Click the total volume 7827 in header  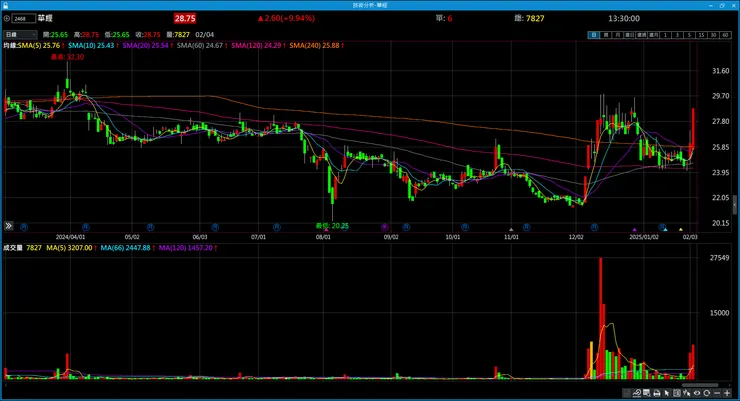pyautogui.click(x=535, y=18)
